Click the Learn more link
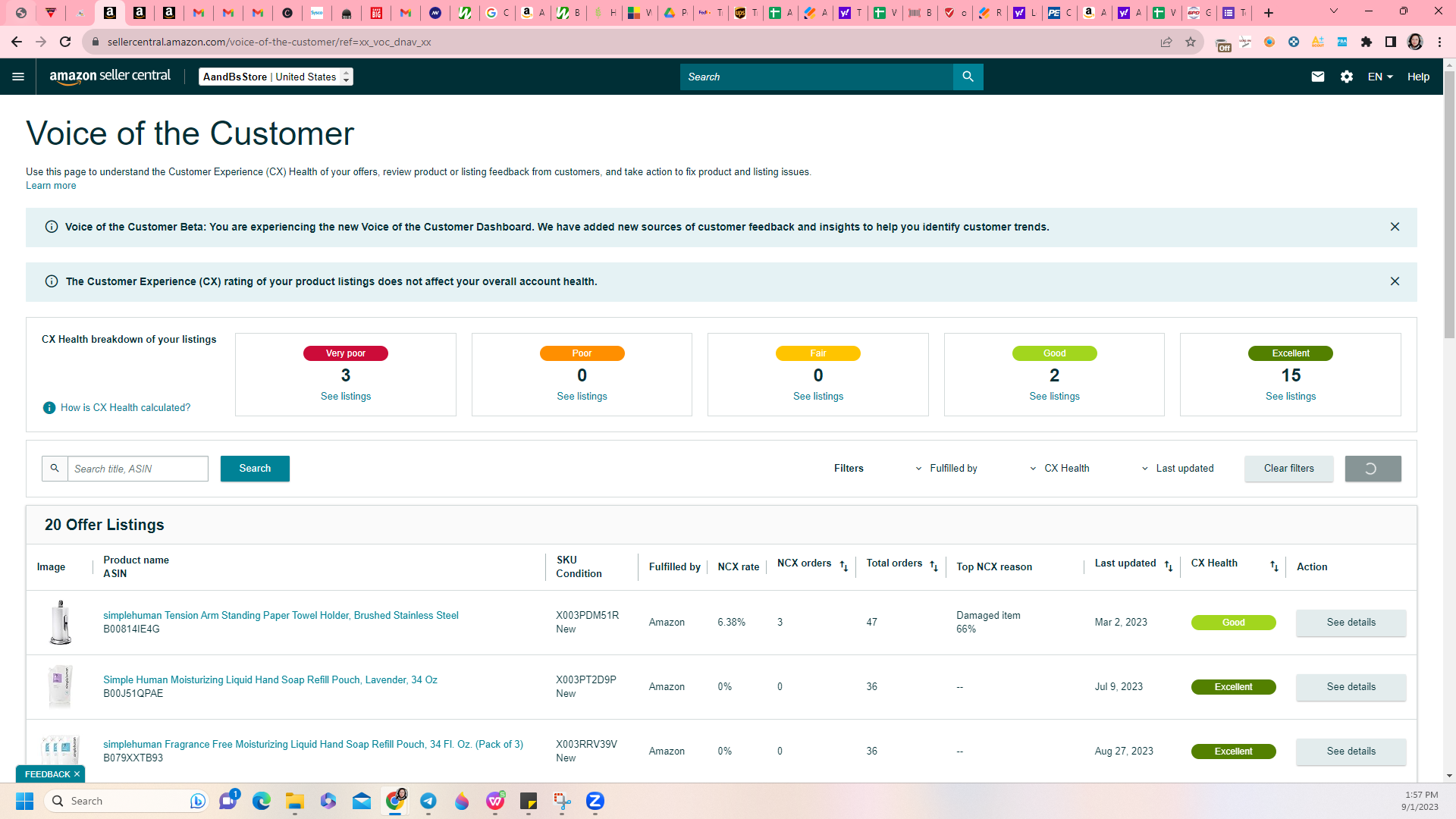The width and height of the screenshot is (1456, 819). 51,186
